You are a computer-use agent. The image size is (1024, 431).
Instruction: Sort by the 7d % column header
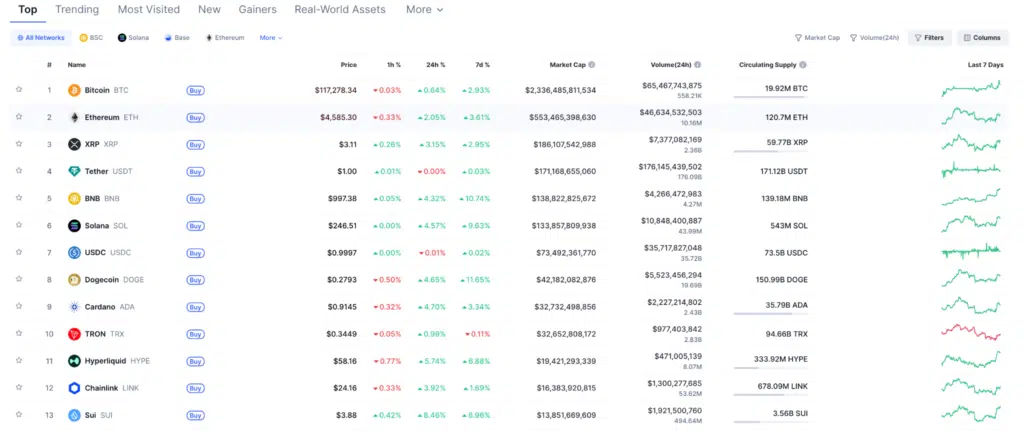pos(483,65)
